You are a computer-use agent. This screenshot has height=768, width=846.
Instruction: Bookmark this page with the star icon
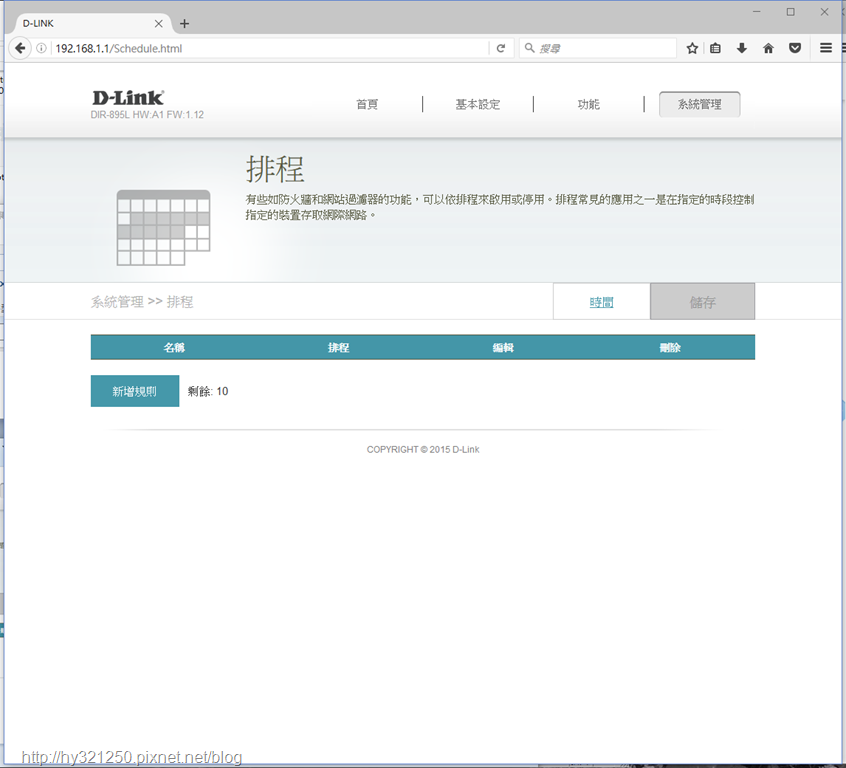[692, 48]
